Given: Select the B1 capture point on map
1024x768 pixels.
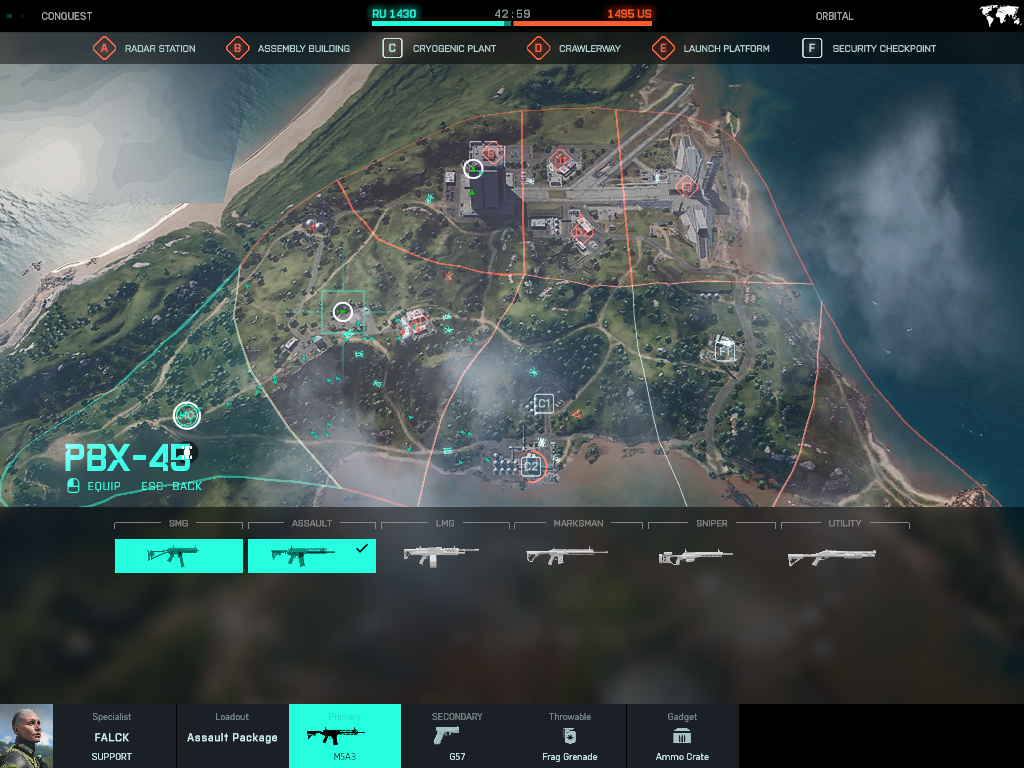Looking at the screenshot, I should coord(493,154).
